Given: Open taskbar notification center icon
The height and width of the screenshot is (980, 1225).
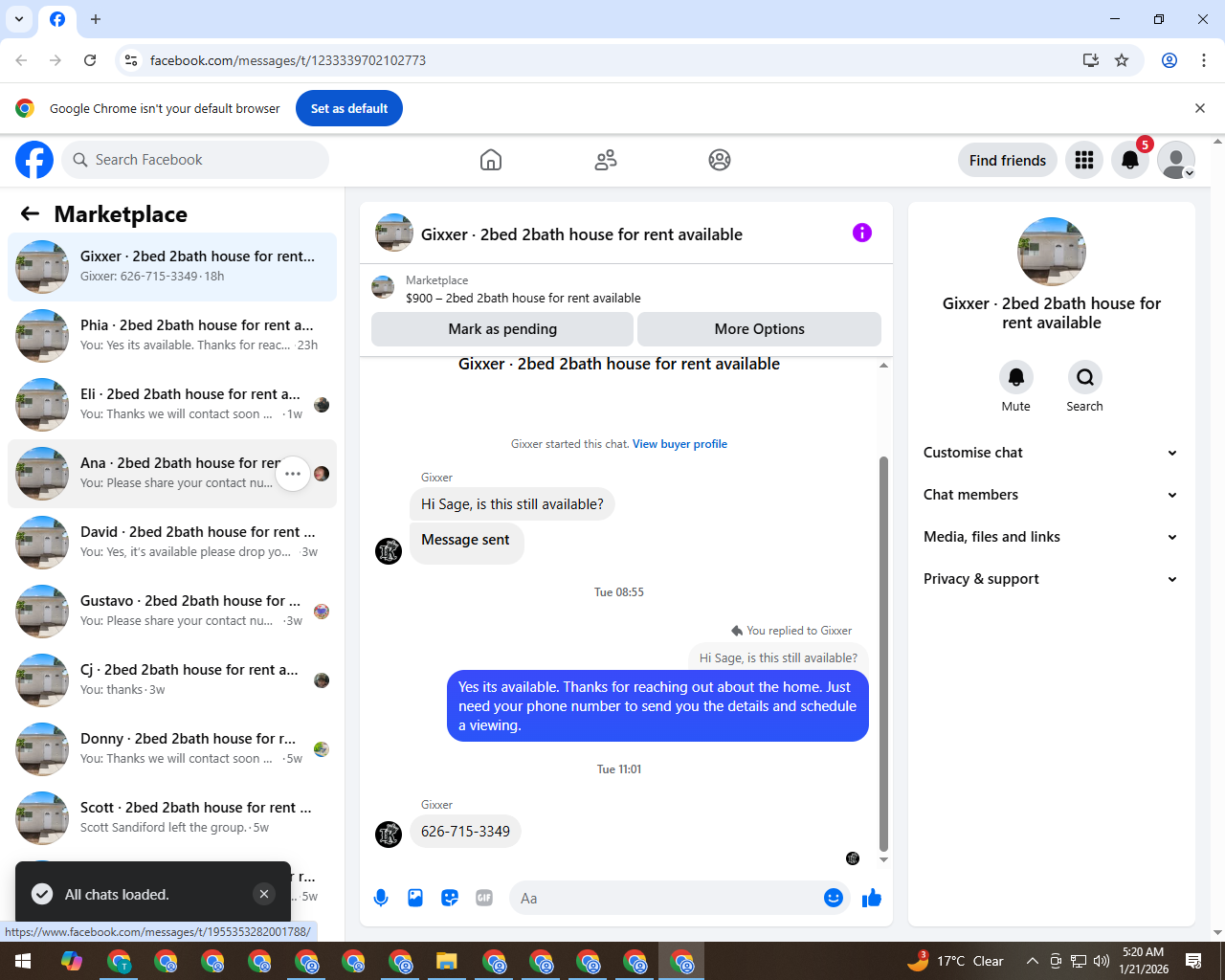Looking at the screenshot, I should [x=1193, y=961].
